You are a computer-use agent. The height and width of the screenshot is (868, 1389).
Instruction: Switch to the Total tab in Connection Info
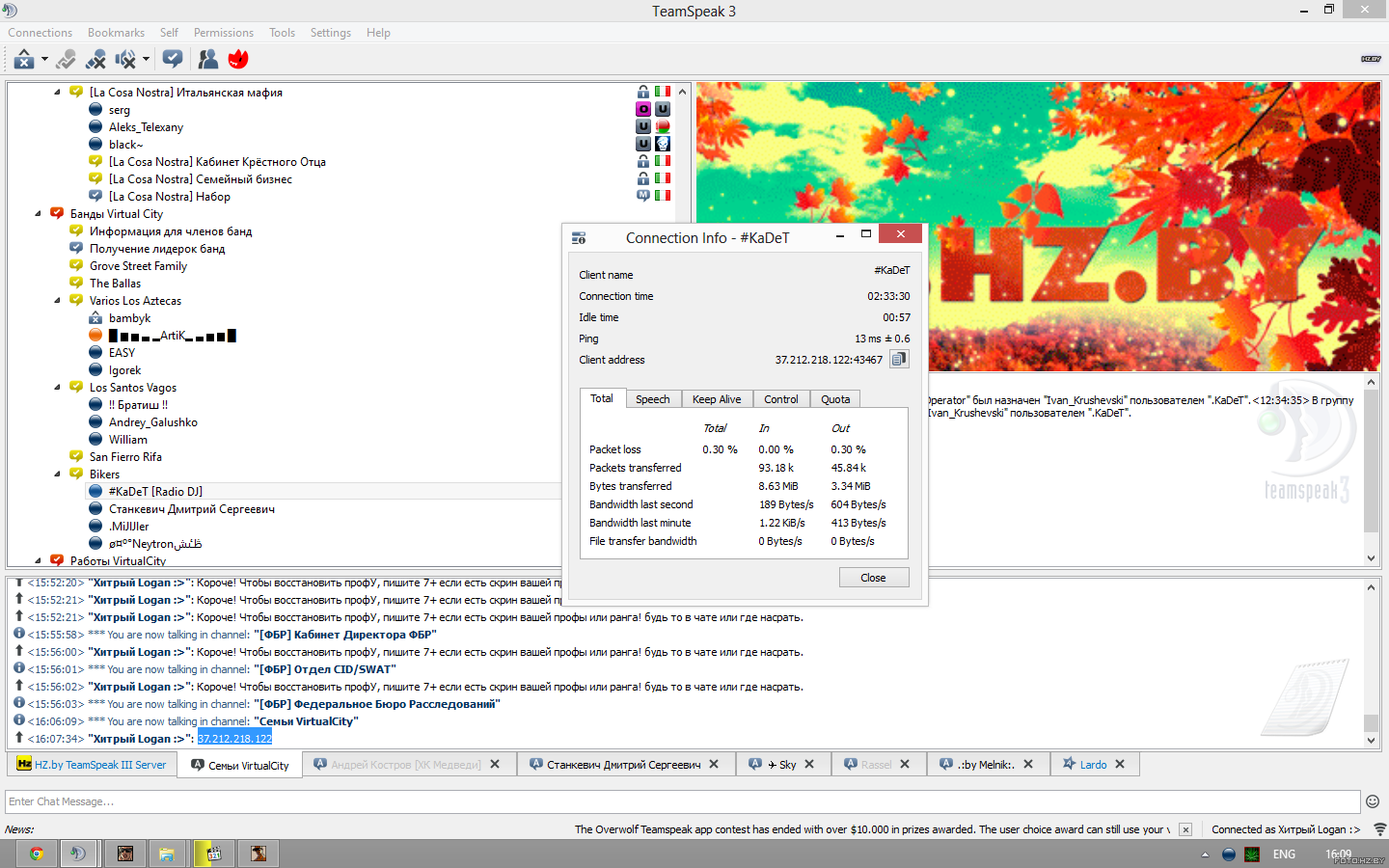602,398
